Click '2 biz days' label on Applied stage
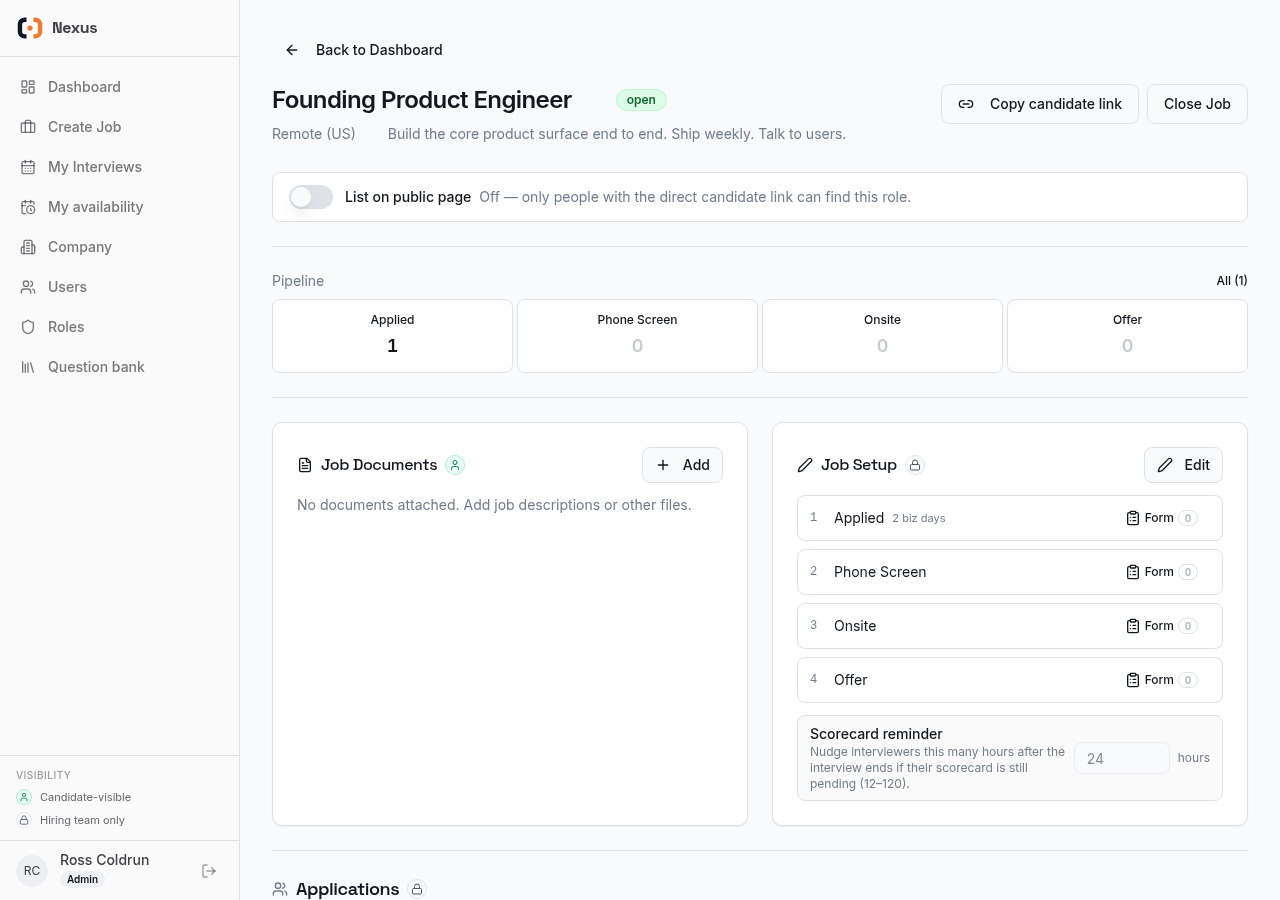Image resolution: width=1280 pixels, height=900 pixels. click(x=919, y=518)
